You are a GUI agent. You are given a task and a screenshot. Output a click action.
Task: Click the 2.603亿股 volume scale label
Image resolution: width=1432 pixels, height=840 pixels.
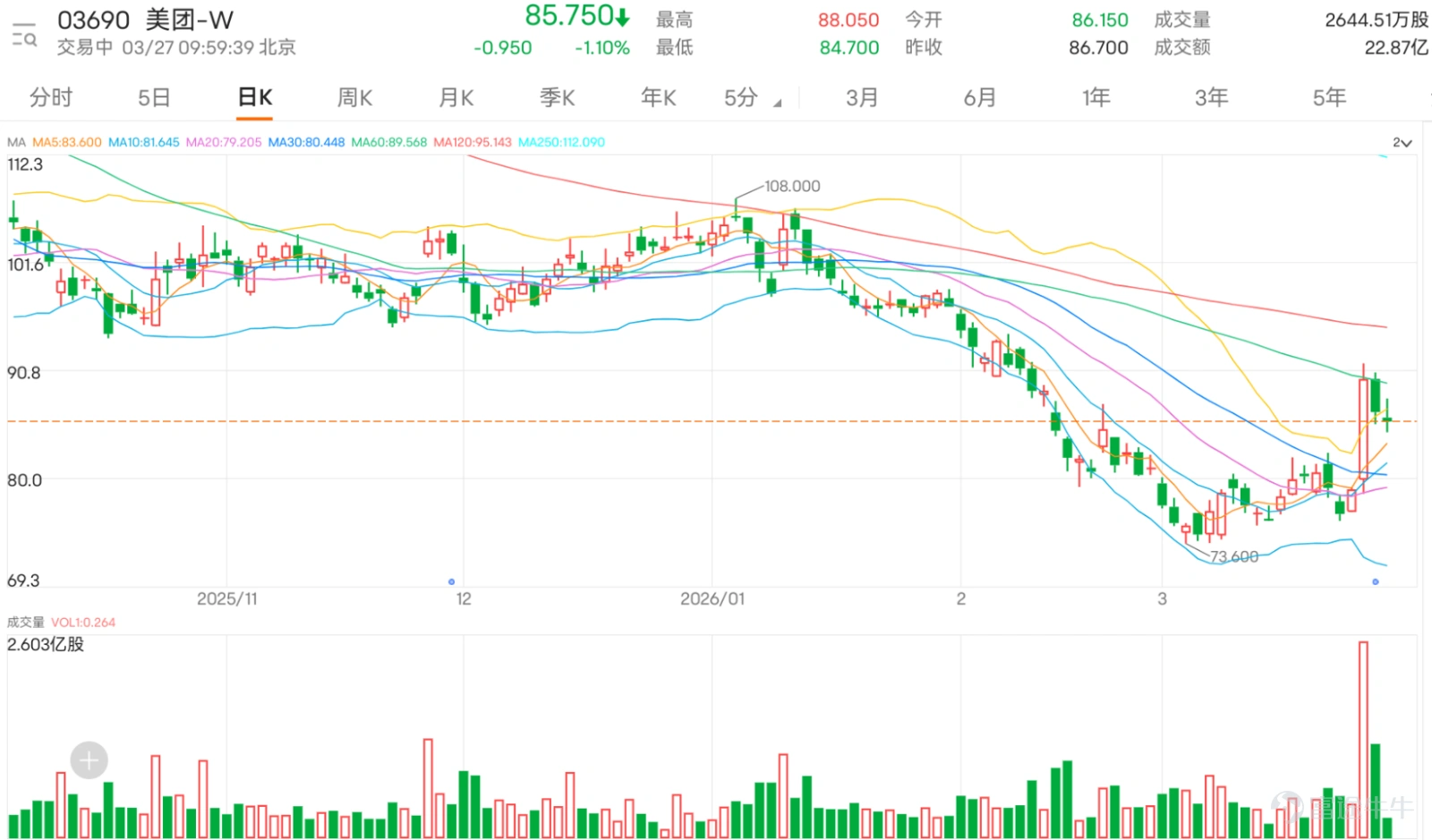pos(46,644)
